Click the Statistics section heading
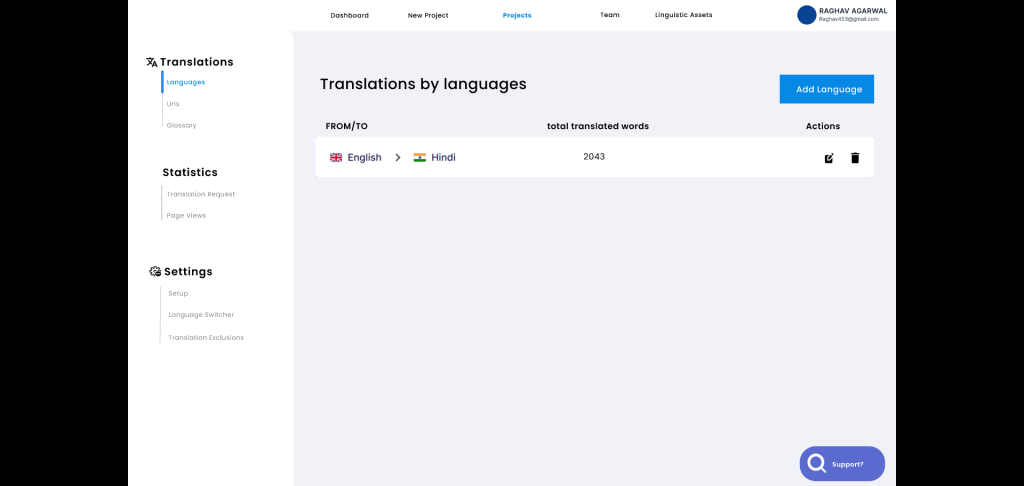The width and height of the screenshot is (1024, 486). point(190,172)
